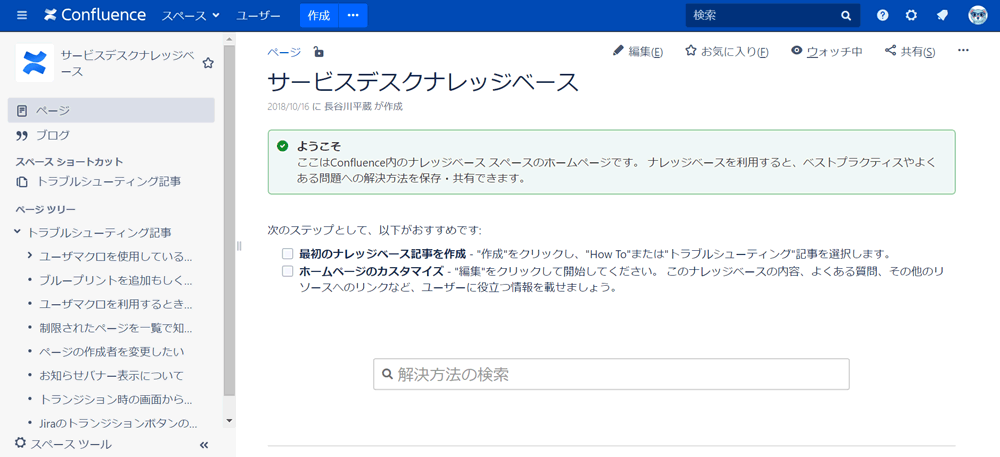Open 制限されたページを一覧で知 page
Image resolution: width=1000 pixels, height=457 pixels.
[x=115, y=328]
